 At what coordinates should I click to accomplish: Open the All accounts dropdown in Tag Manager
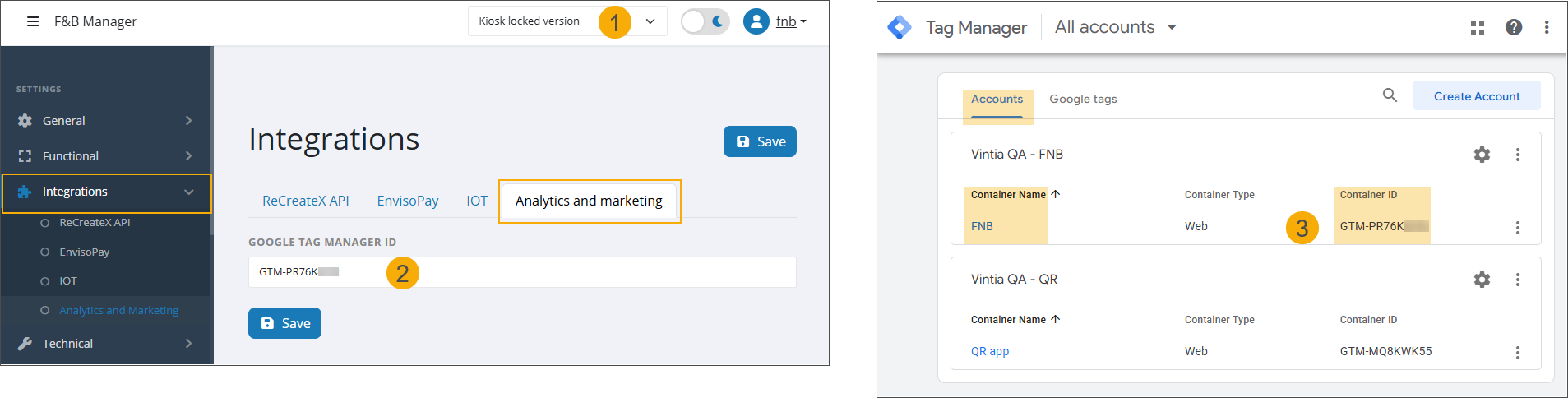[1116, 27]
